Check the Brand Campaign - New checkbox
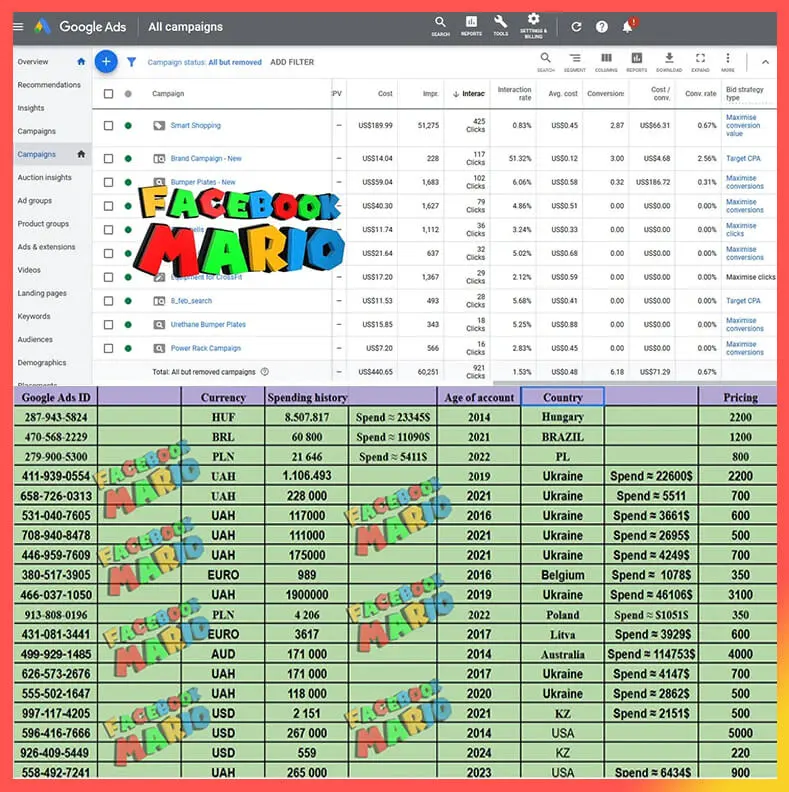This screenshot has height=792, width=789. 108,159
